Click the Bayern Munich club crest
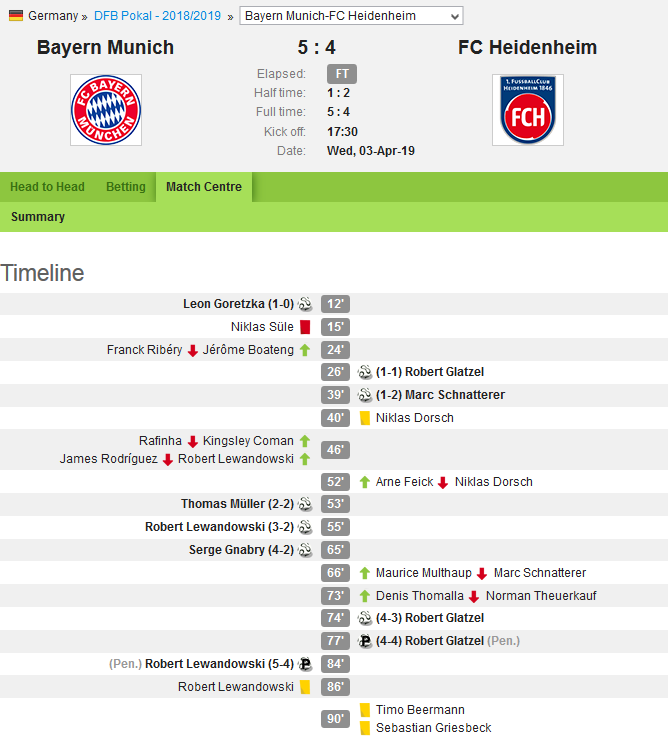Image resolution: width=668 pixels, height=747 pixels. point(106,110)
